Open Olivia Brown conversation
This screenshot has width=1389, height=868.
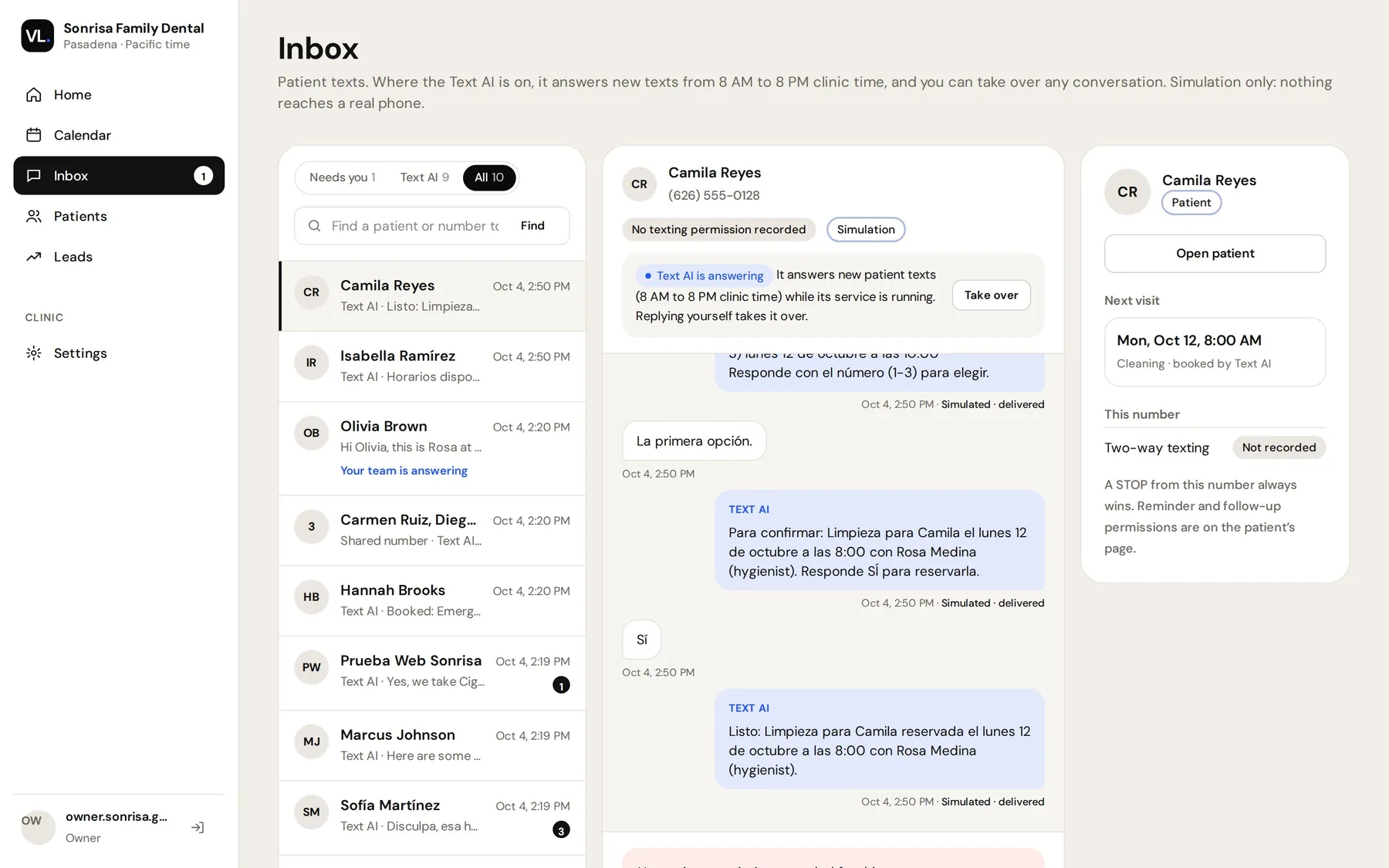(x=432, y=448)
